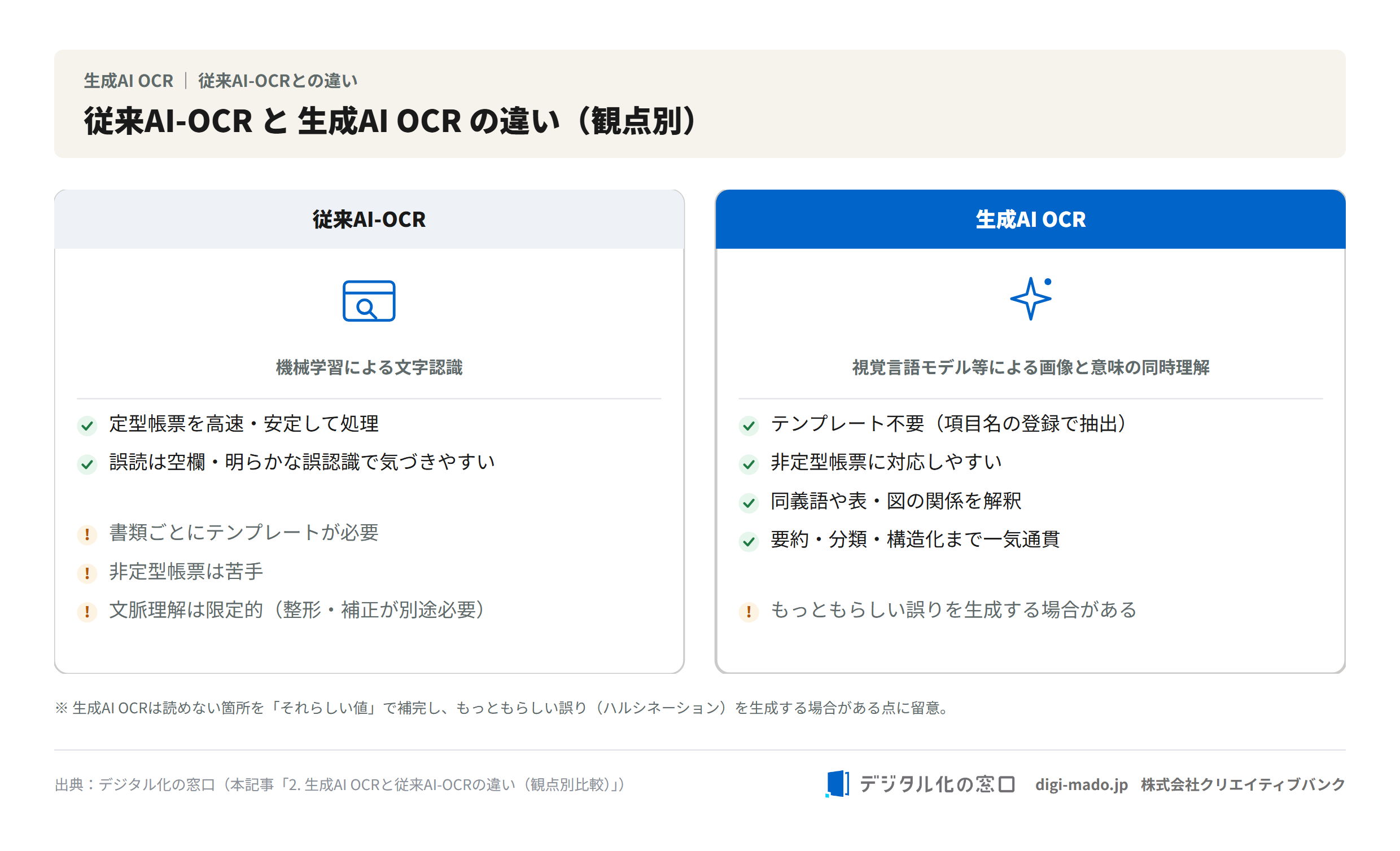The image size is (1400, 851).
Task: Click the document search icon under 従来AI-OCR
Action: pyautogui.click(x=369, y=301)
